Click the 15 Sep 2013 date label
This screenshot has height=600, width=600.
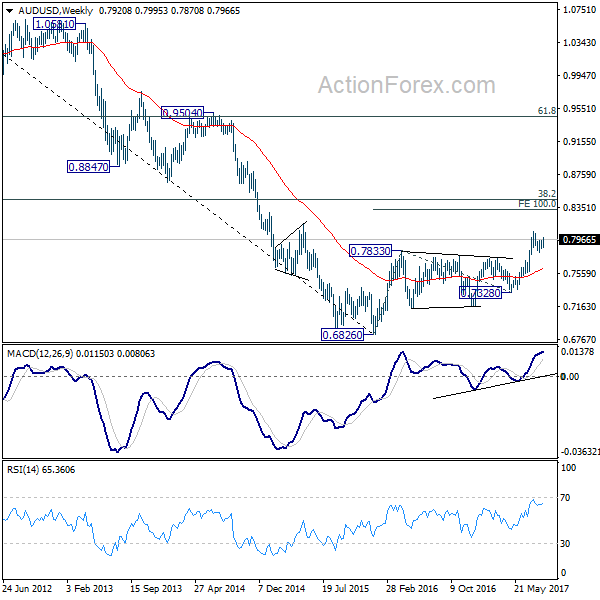coord(156,588)
